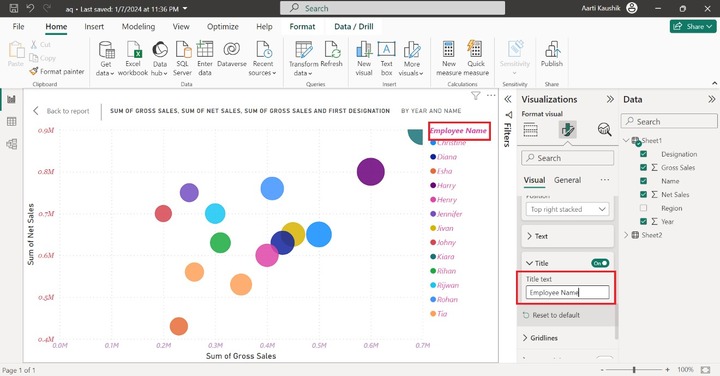Click the Share button
Image resolution: width=720 pixels, height=376 pixels.
click(x=693, y=27)
